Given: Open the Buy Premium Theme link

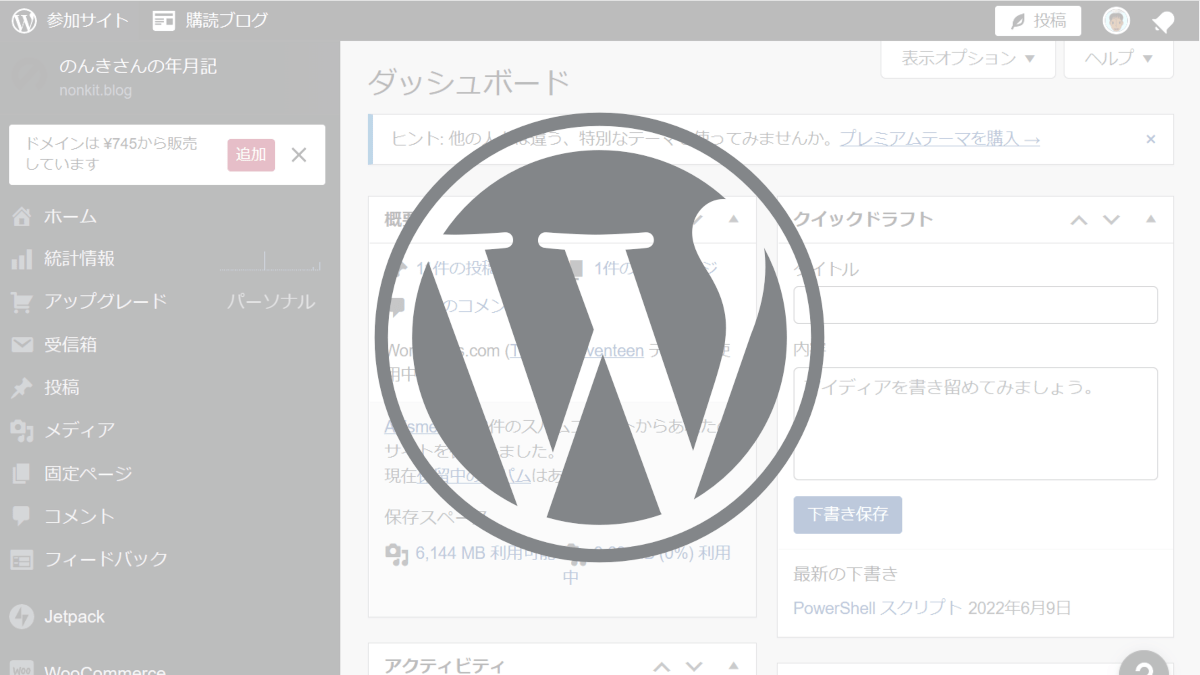Looking at the screenshot, I should pos(939,139).
